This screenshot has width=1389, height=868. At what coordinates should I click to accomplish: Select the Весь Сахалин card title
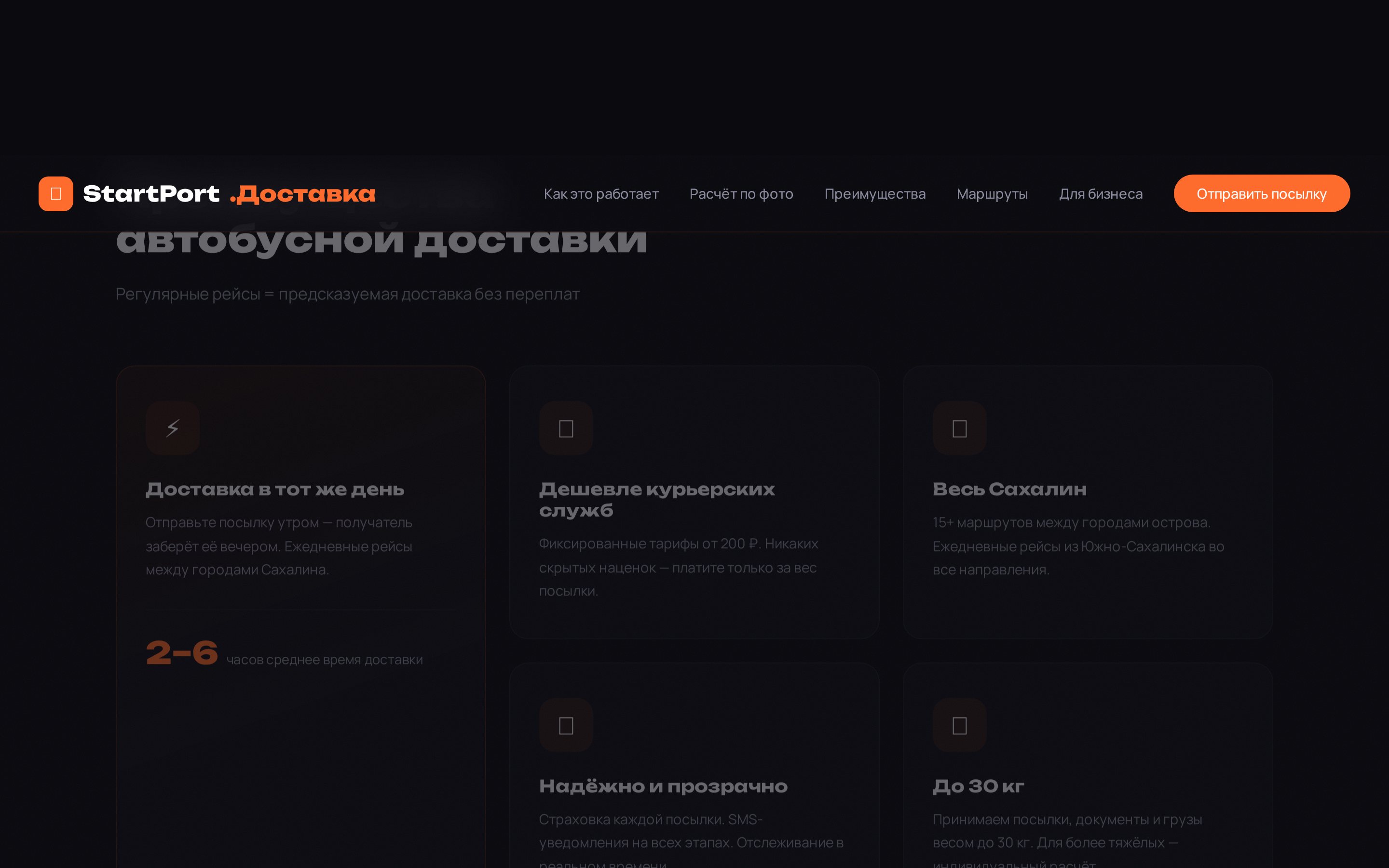pos(1009,489)
